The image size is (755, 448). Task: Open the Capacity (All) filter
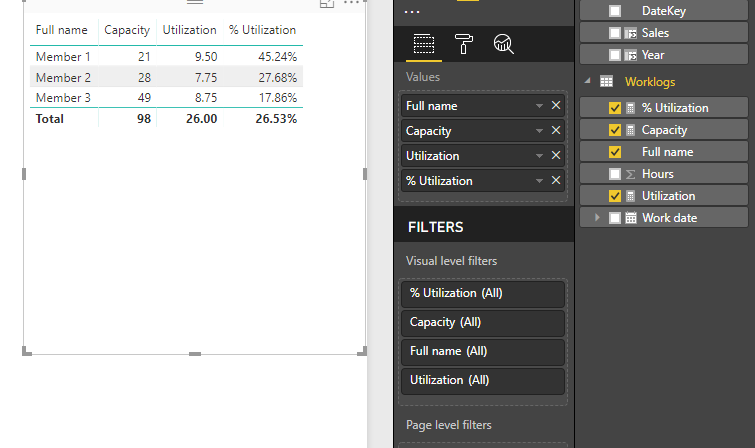click(482, 322)
